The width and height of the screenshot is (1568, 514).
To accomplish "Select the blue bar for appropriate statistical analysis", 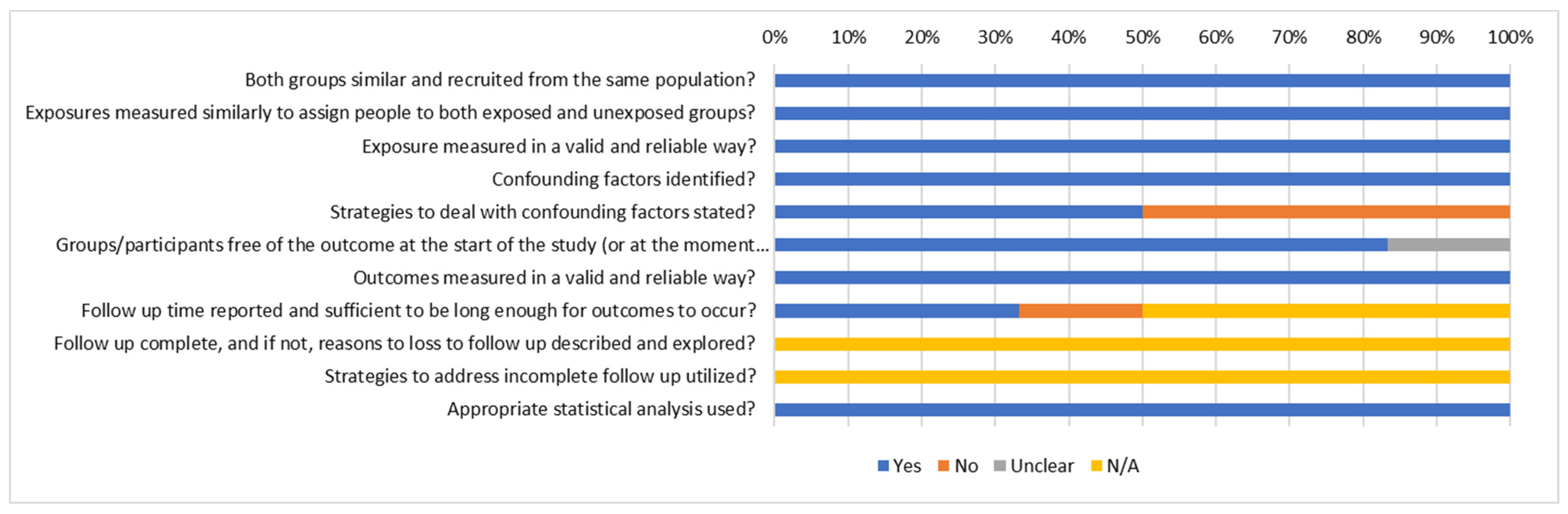I will click(x=1142, y=409).
